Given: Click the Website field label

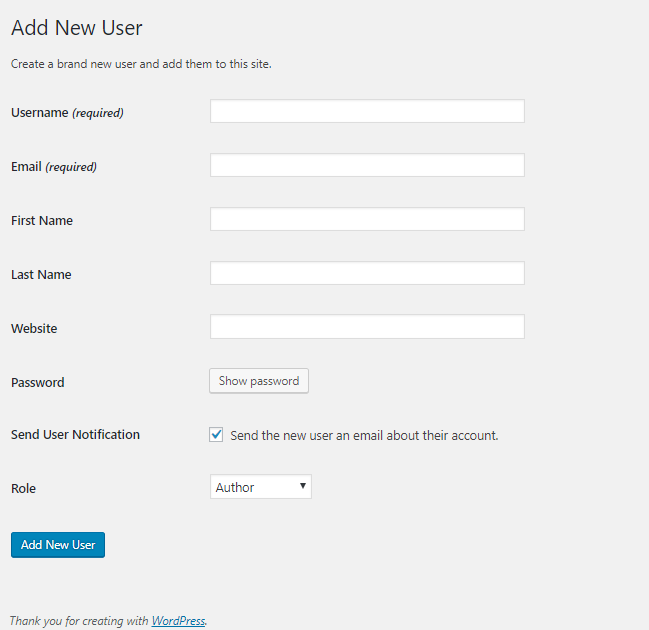Looking at the screenshot, I should pyautogui.click(x=34, y=328).
